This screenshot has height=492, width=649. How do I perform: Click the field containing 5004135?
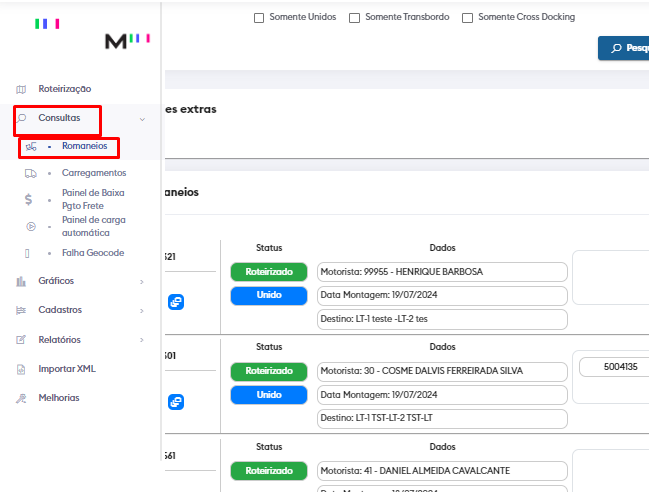point(613,367)
